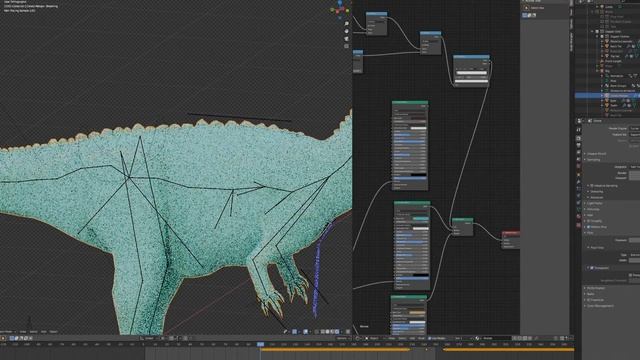The image size is (640, 360).
Task: Expand the Volumes panel
Action: coord(593,209)
